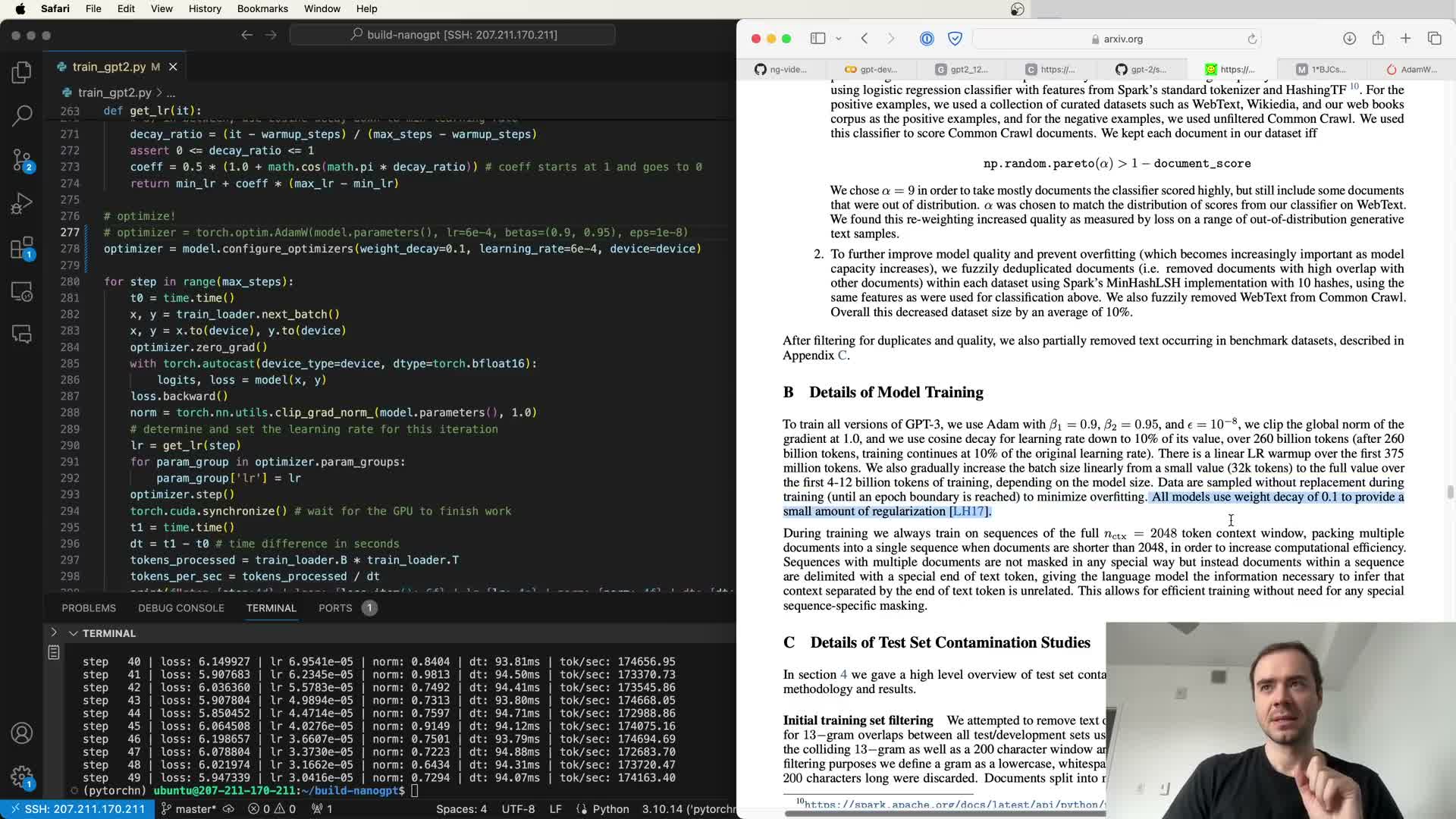
Task: Collapse the TERMINAL section chevron
Action: tap(74, 633)
